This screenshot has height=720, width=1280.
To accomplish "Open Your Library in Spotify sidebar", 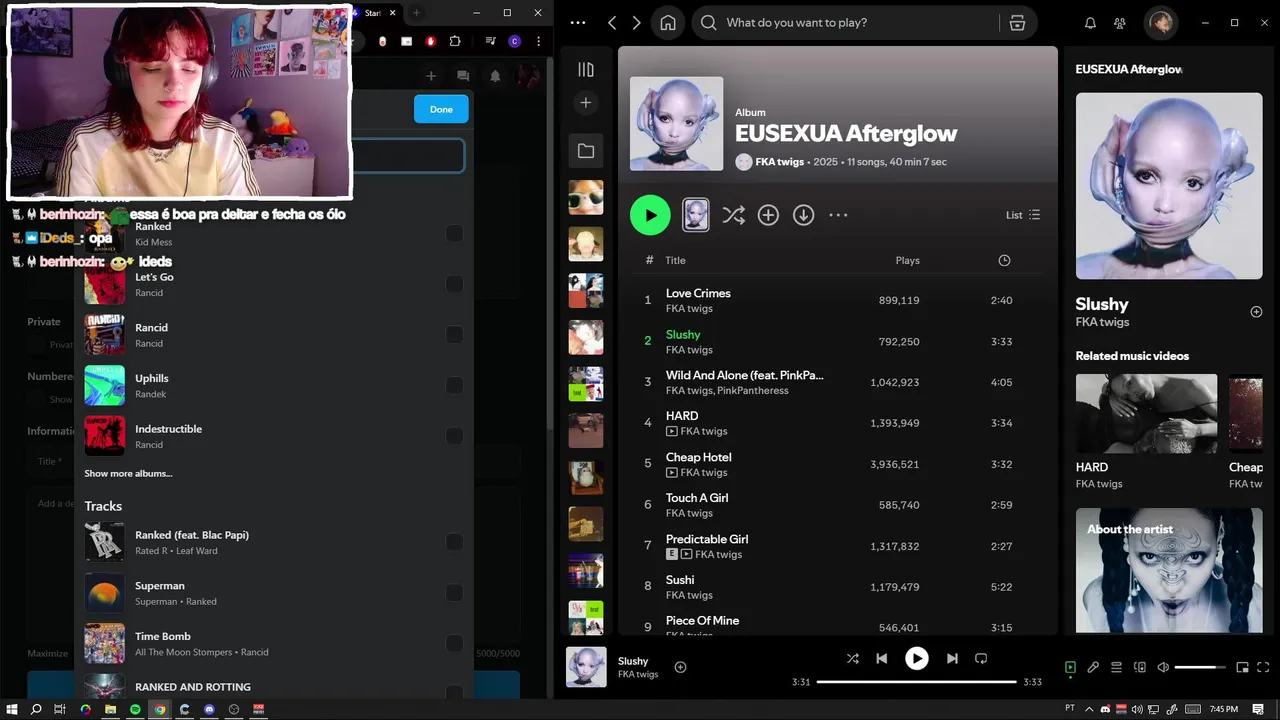I will pos(586,69).
